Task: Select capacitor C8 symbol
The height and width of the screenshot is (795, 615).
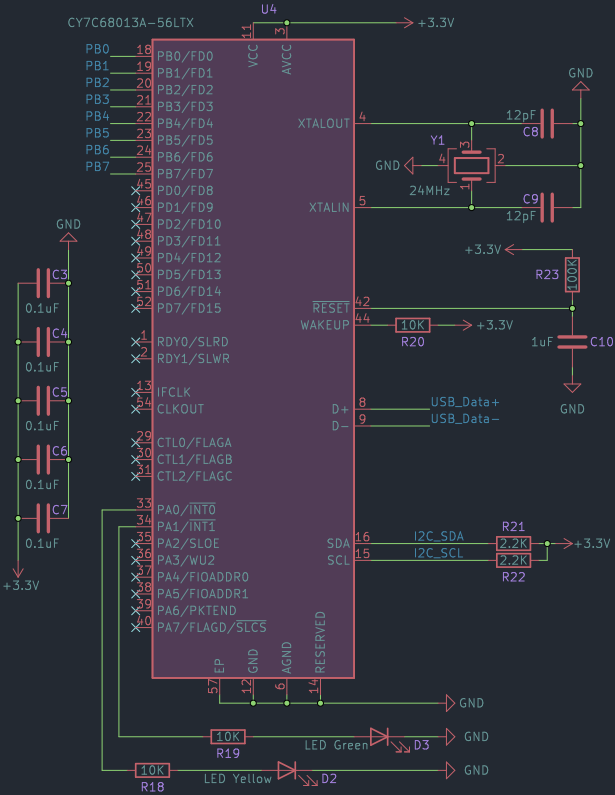Action: click(547, 123)
